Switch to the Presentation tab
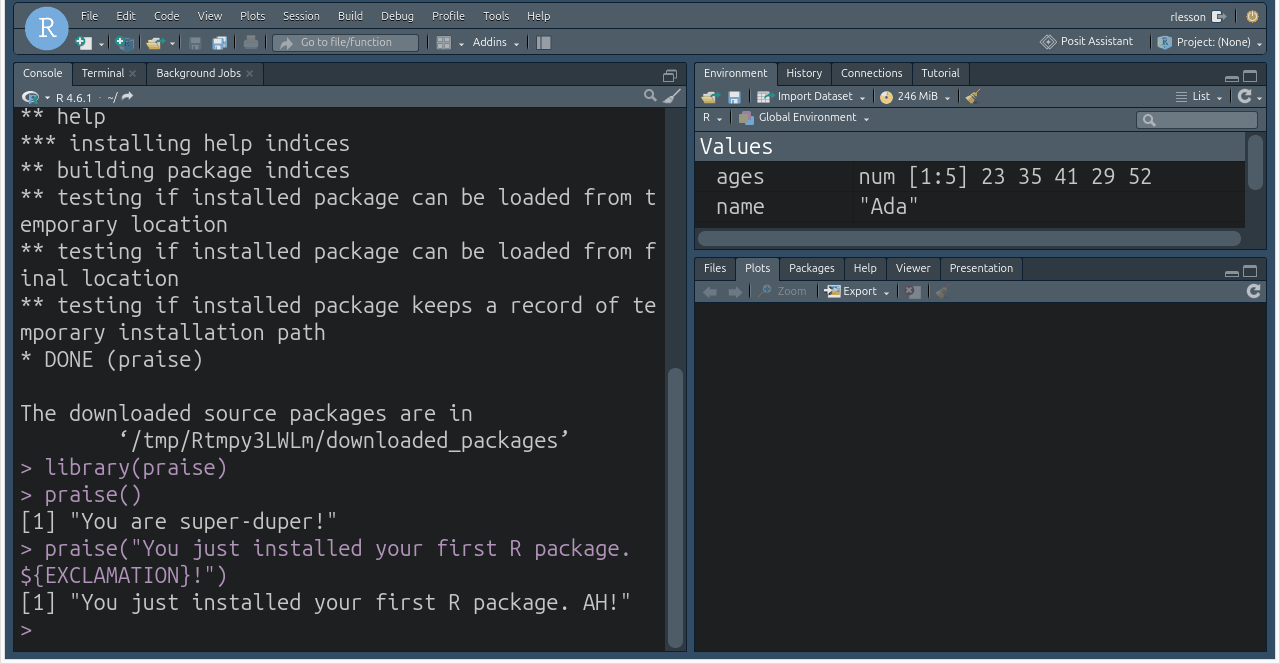1280x664 pixels. click(x=981, y=268)
